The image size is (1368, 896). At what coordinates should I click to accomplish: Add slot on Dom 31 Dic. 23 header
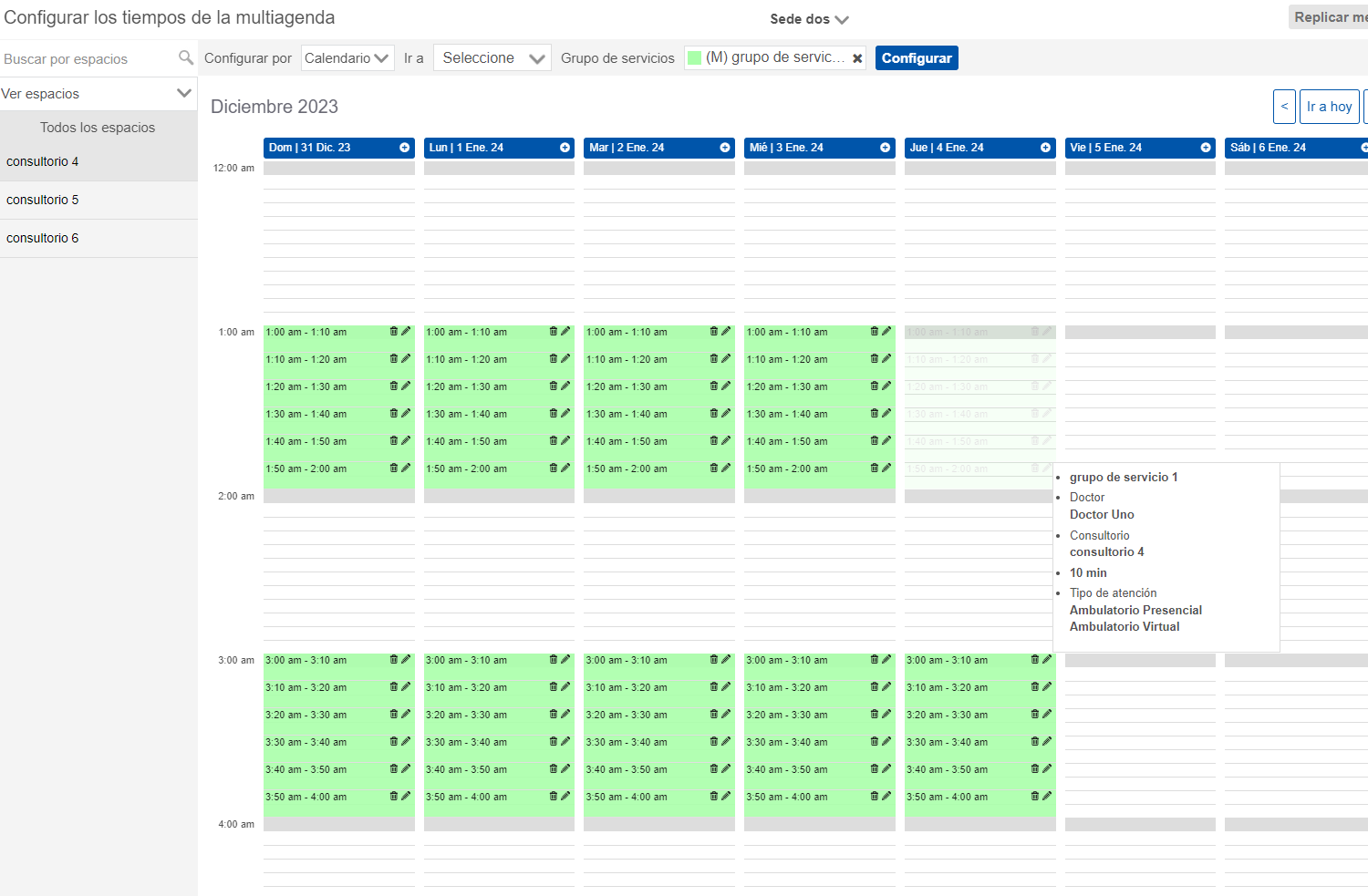tap(404, 148)
